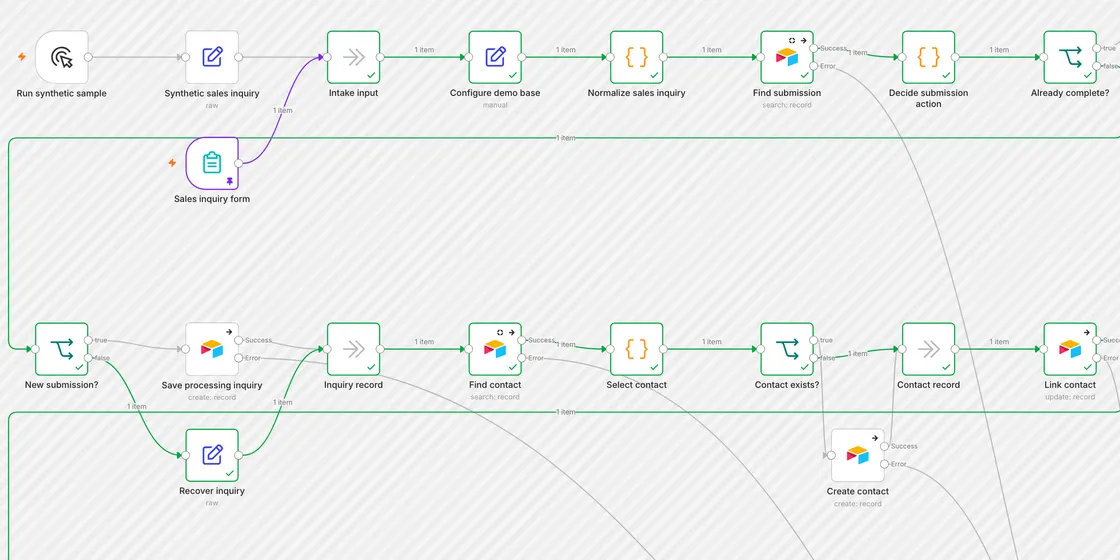Click the Decide submission action label
This screenshot has height=560, width=1120.
(929, 99)
